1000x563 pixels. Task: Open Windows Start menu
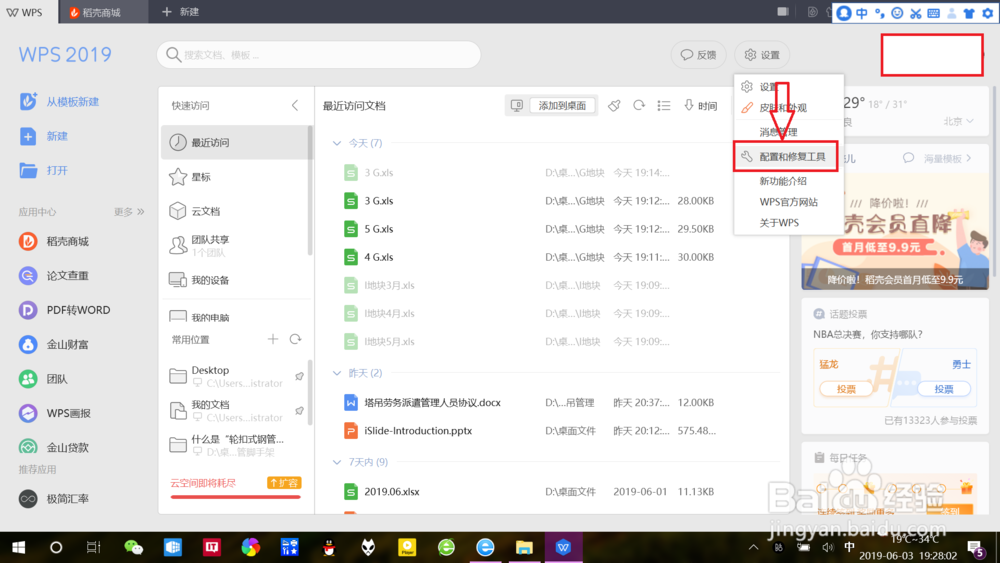pyautogui.click(x=18, y=547)
